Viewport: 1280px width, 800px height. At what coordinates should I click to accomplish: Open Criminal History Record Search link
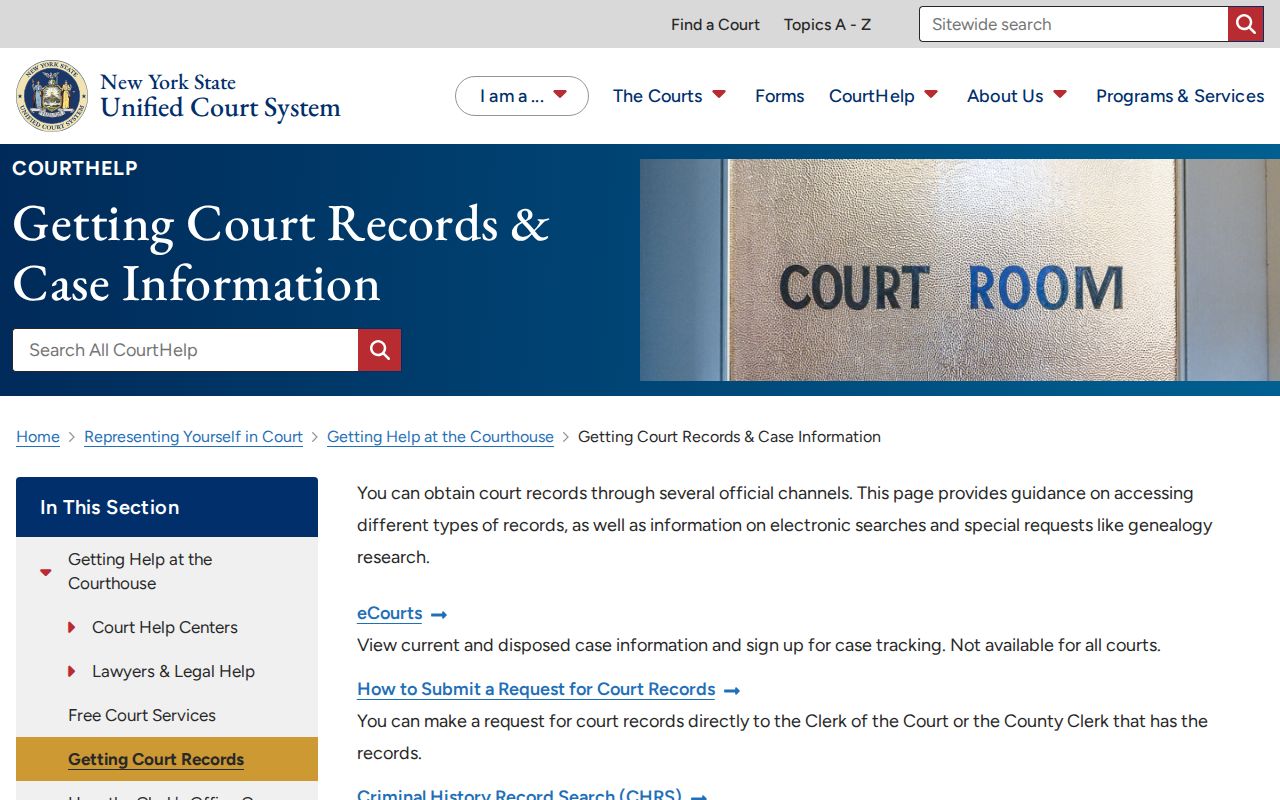tap(519, 795)
